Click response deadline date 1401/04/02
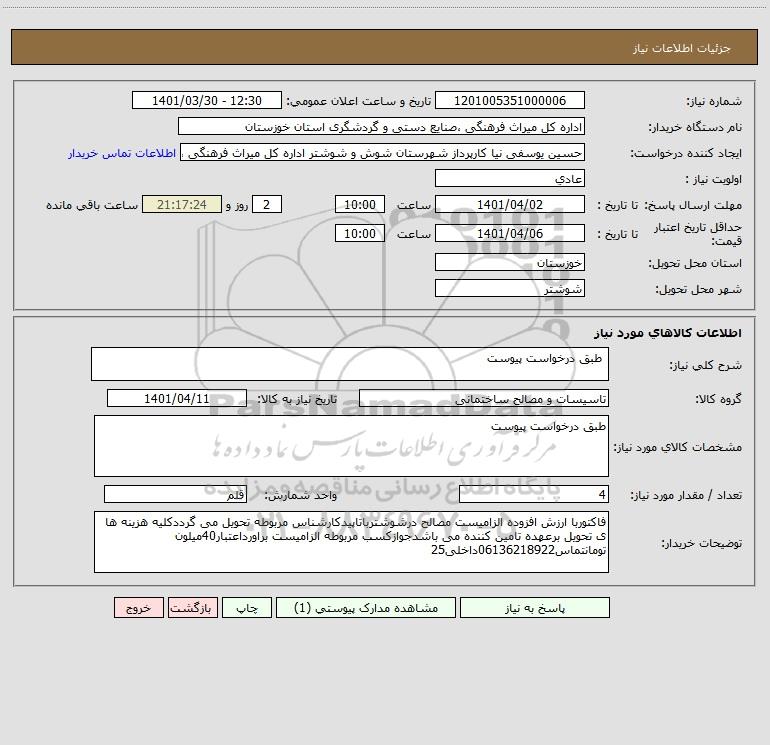 pyautogui.click(x=510, y=205)
